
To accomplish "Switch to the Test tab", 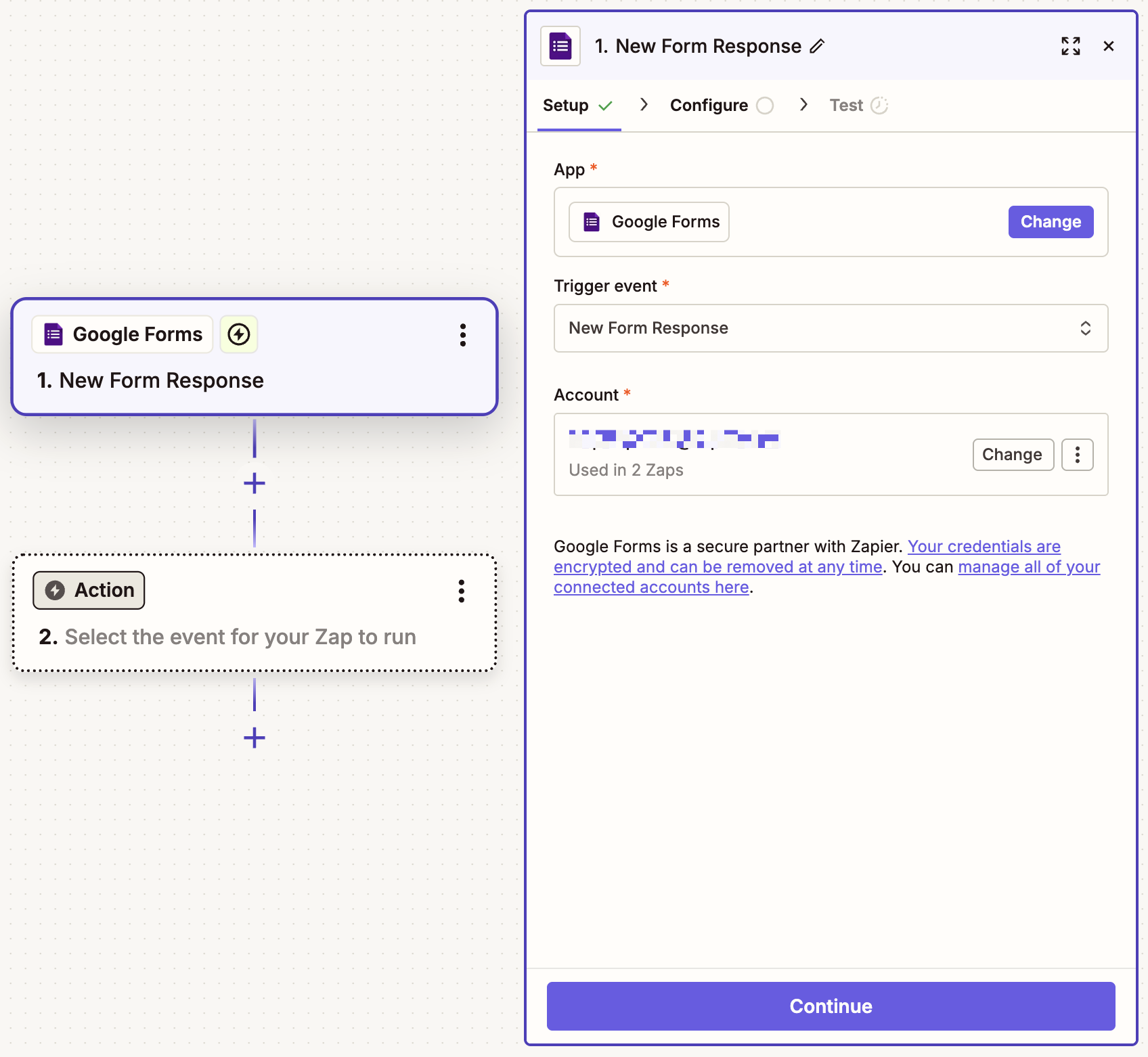I will coord(846,105).
